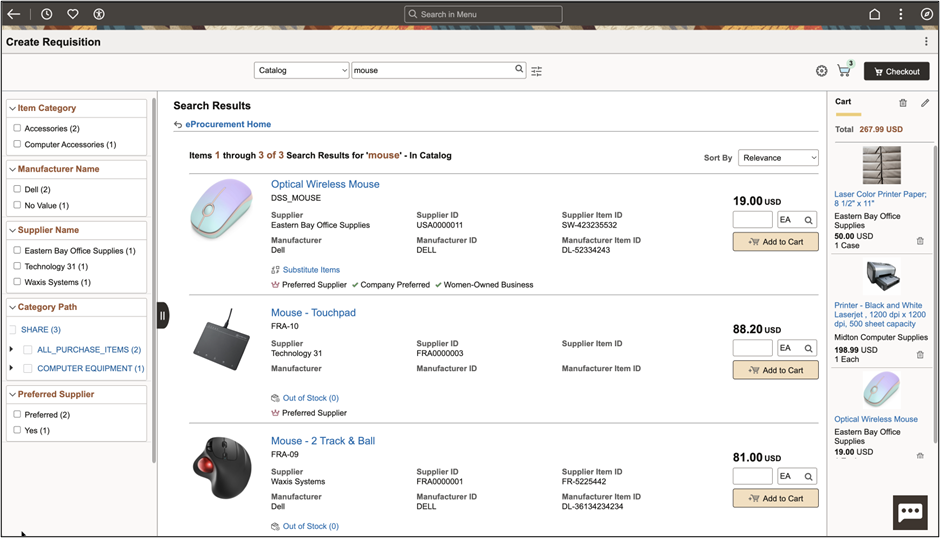Enable the Dell manufacturer filter
The height and width of the screenshot is (538, 940).
coord(17,189)
